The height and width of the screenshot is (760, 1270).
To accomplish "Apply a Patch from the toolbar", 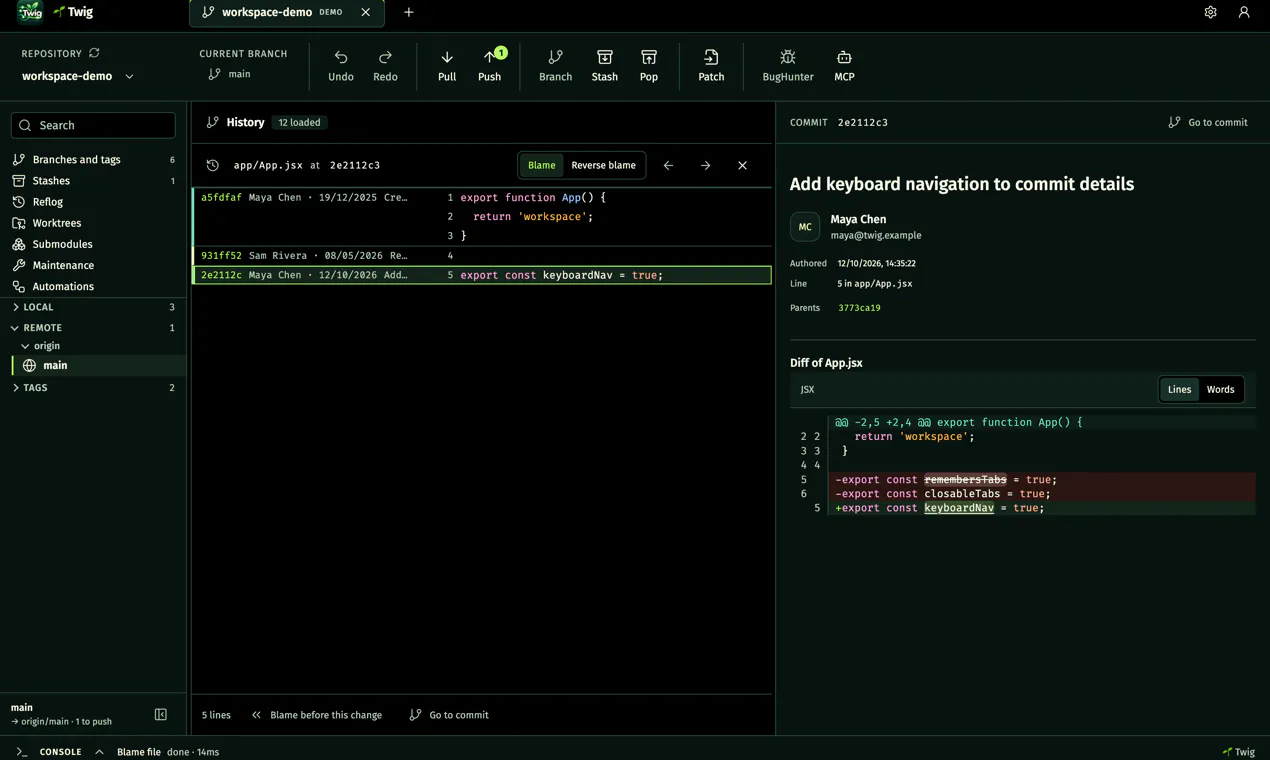I will tap(711, 66).
